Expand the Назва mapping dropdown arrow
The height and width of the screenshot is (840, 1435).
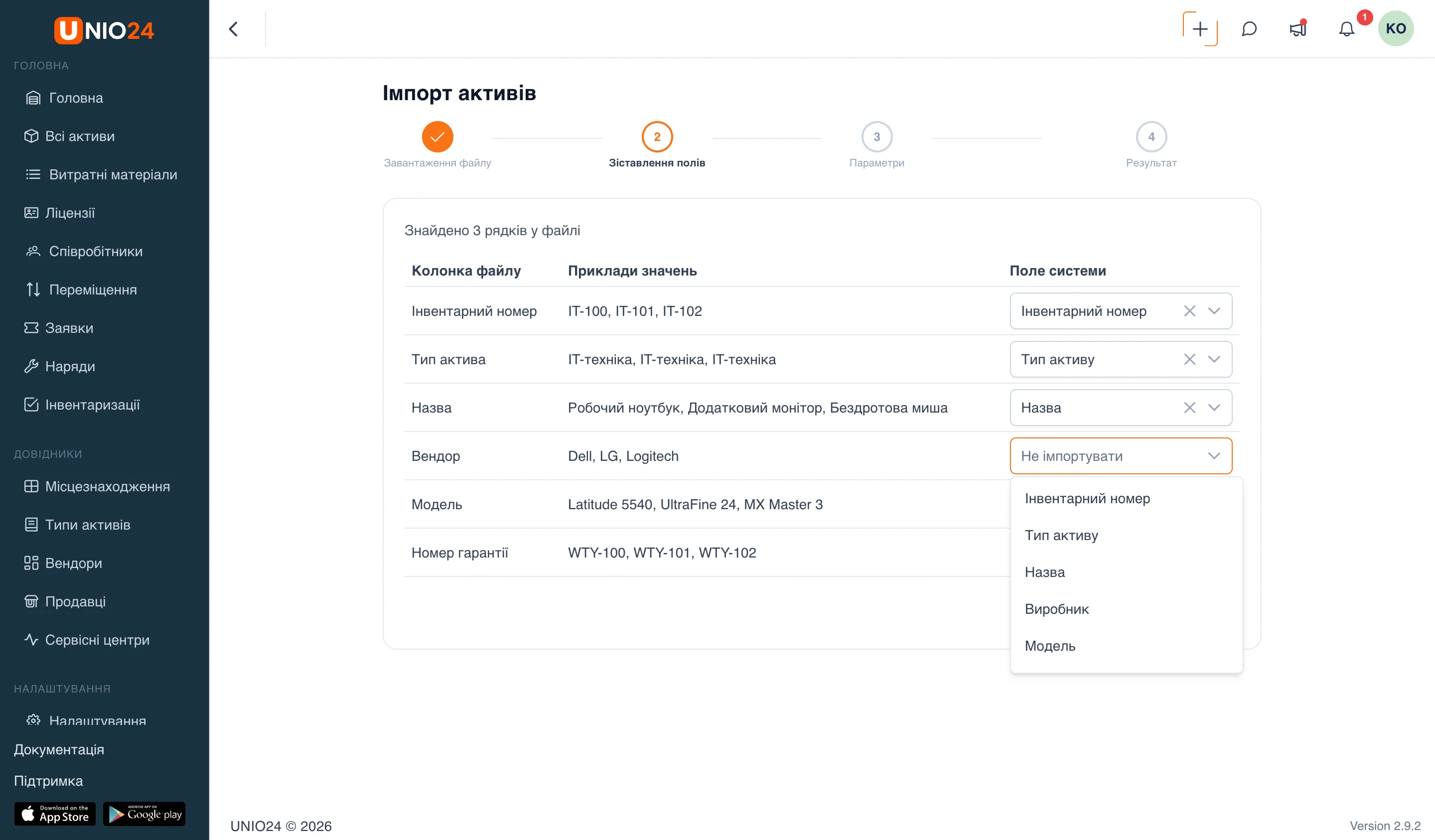1214,408
